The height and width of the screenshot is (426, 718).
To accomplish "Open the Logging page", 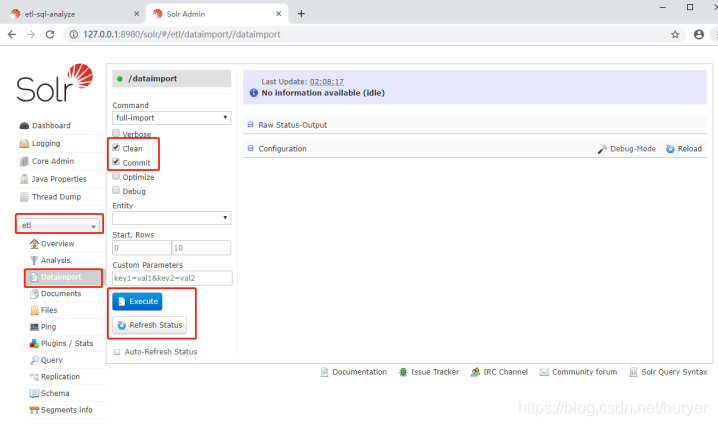I will [x=46, y=143].
